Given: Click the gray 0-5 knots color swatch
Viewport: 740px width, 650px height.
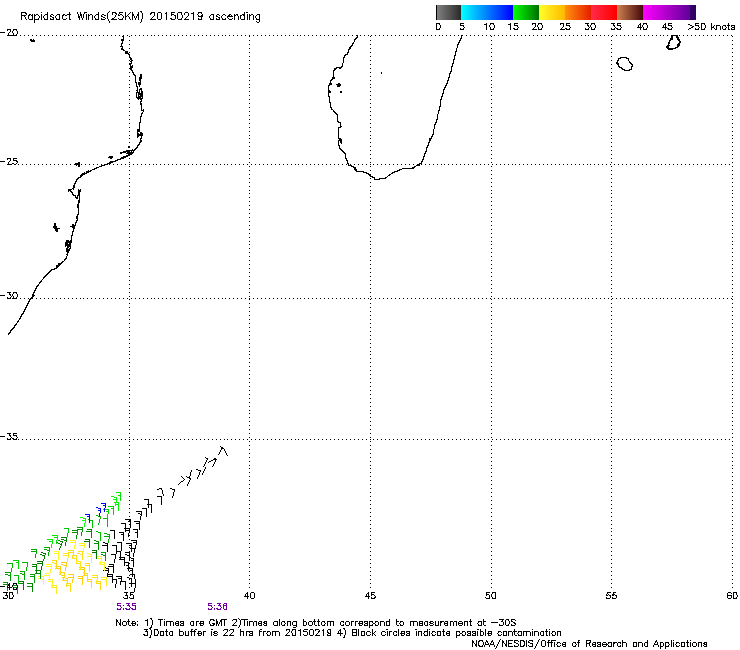Looking at the screenshot, I should (x=448, y=12).
